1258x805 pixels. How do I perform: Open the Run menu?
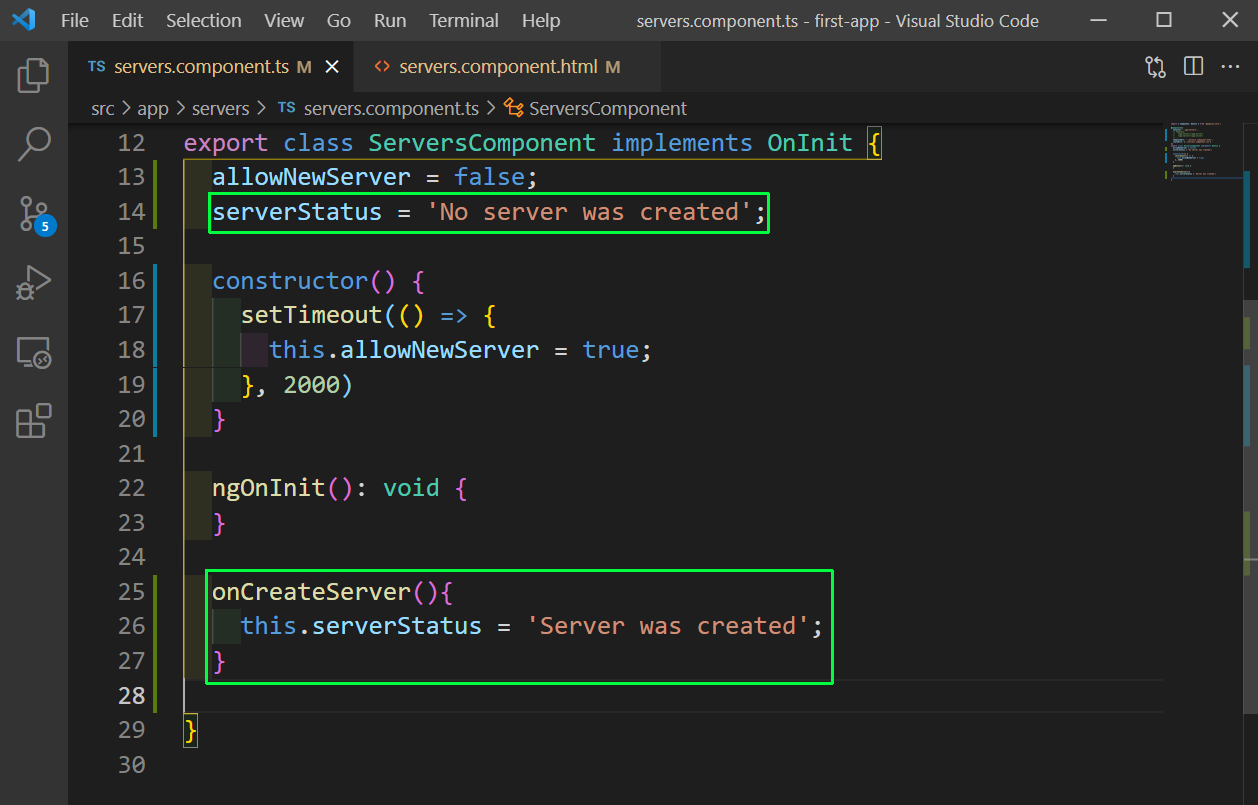coord(390,20)
